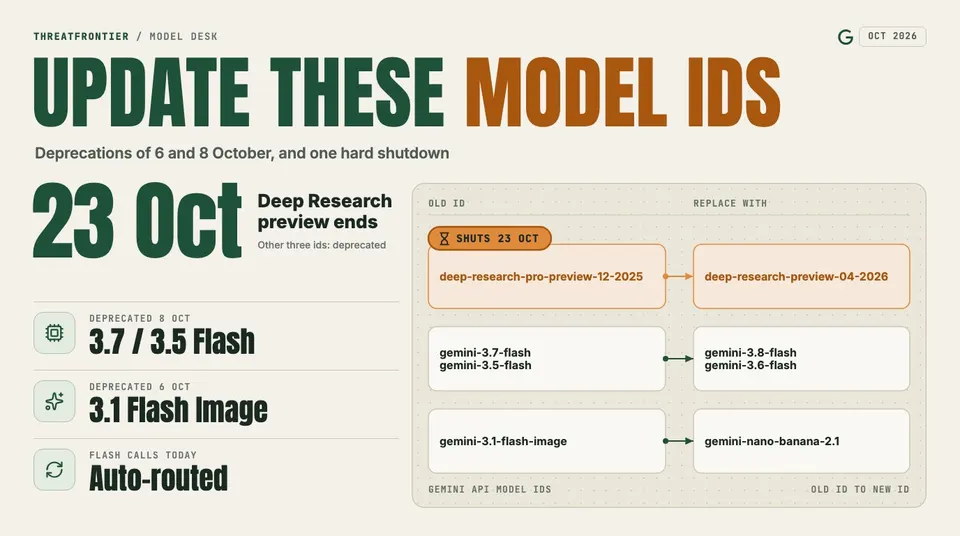Screen dimensions: 960x536
Task: Click the Deep Research preview ends text
Action: tap(324, 211)
